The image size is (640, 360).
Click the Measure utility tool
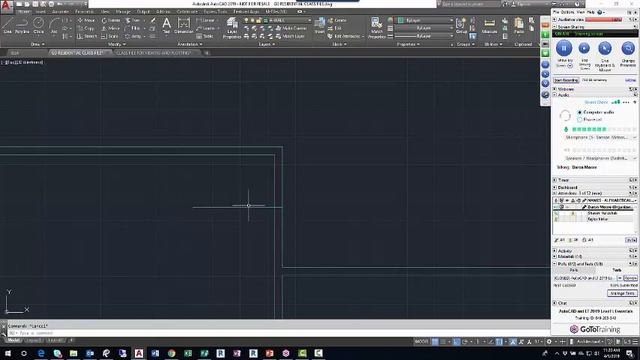(x=489, y=25)
